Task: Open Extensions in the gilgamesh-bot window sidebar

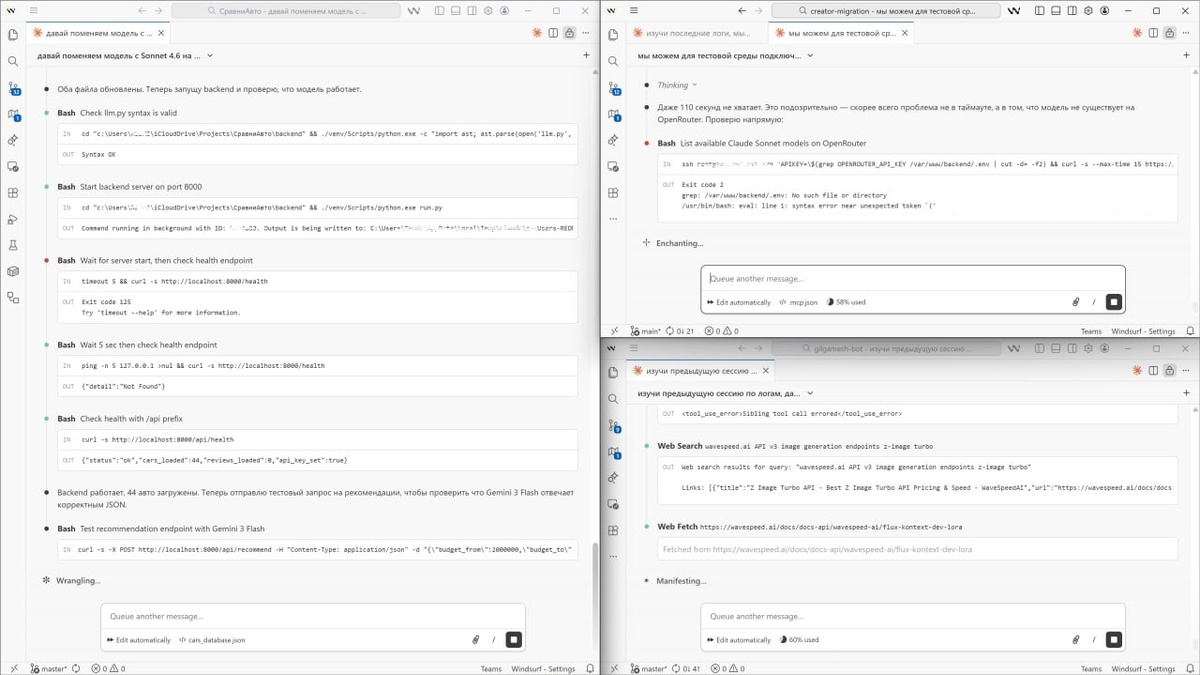Action: 613,531
